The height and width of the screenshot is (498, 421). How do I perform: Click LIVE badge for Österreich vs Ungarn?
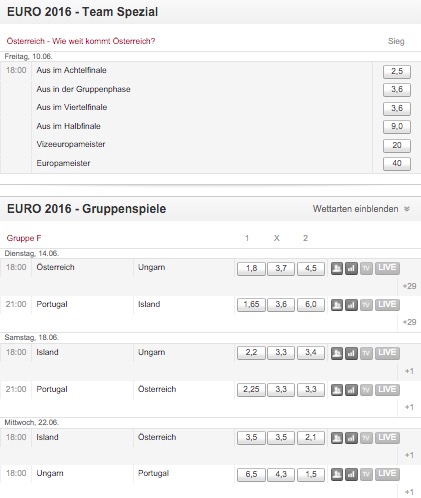click(387, 268)
